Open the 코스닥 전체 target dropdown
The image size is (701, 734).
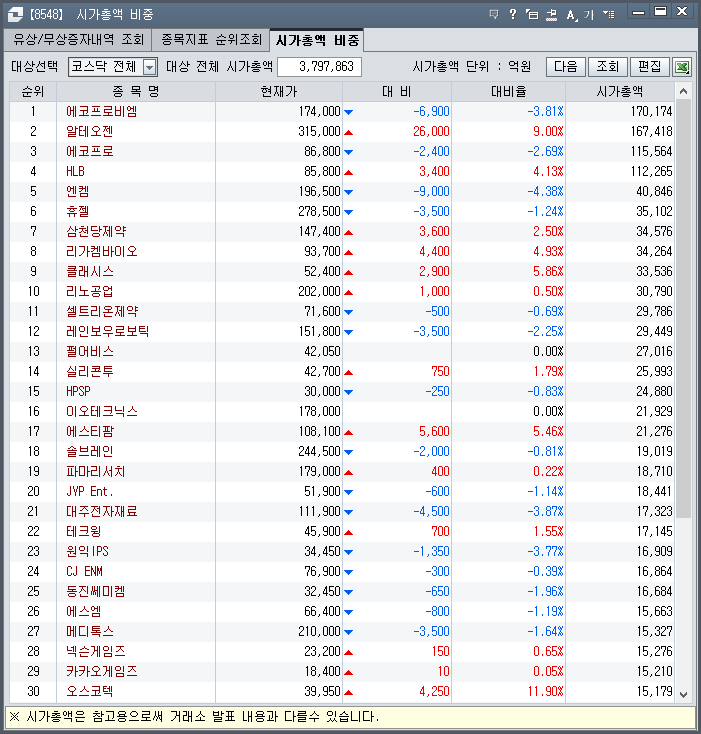coord(113,67)
